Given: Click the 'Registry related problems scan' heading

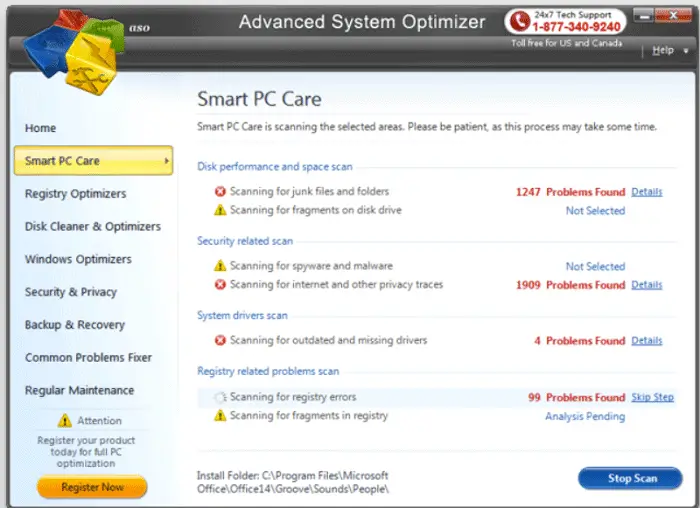Looking at the screenshot, I should click(x=268, y=371).
